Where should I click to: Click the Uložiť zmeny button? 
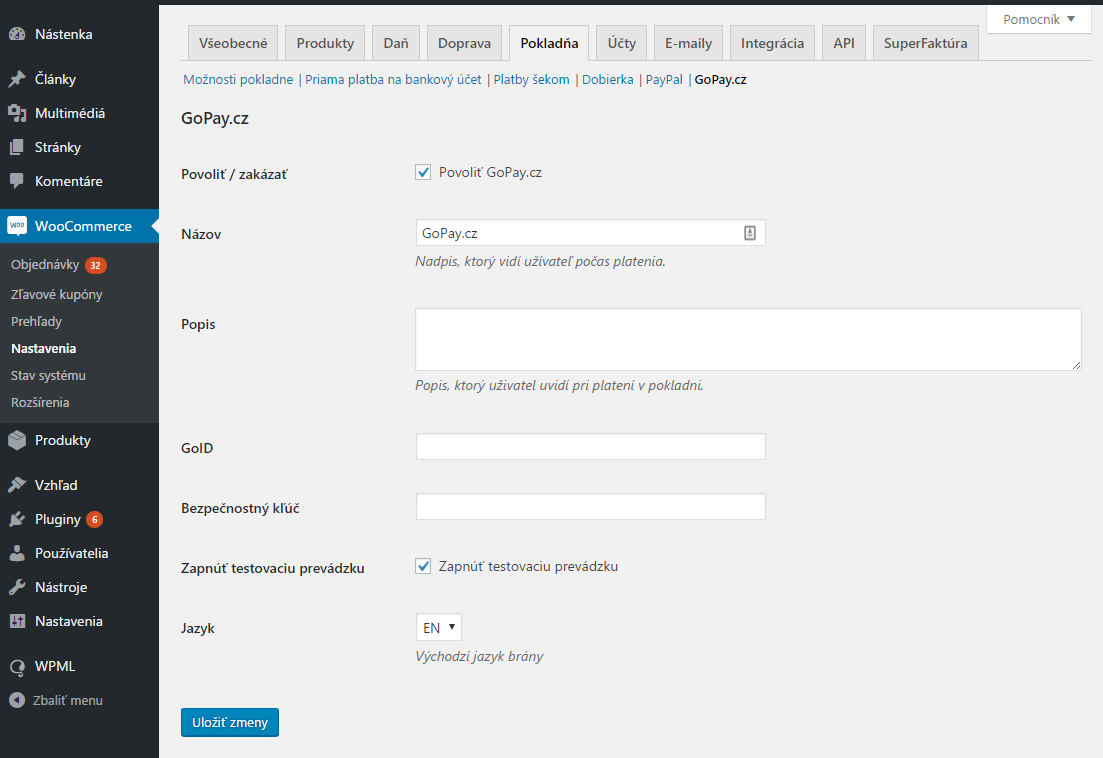point(229,722)
